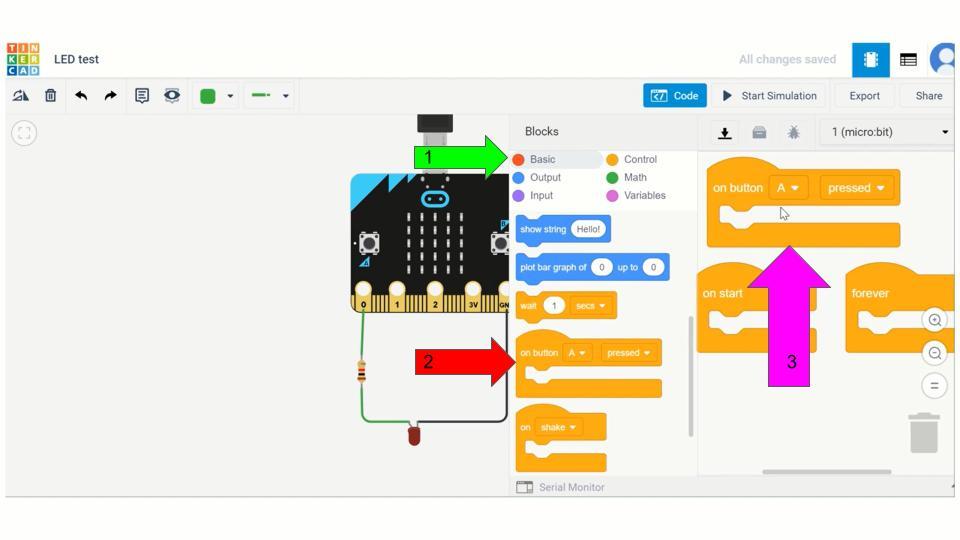Screen dimensions: 960x540
Task: Zoom in the code workspace
Action: 934,320
